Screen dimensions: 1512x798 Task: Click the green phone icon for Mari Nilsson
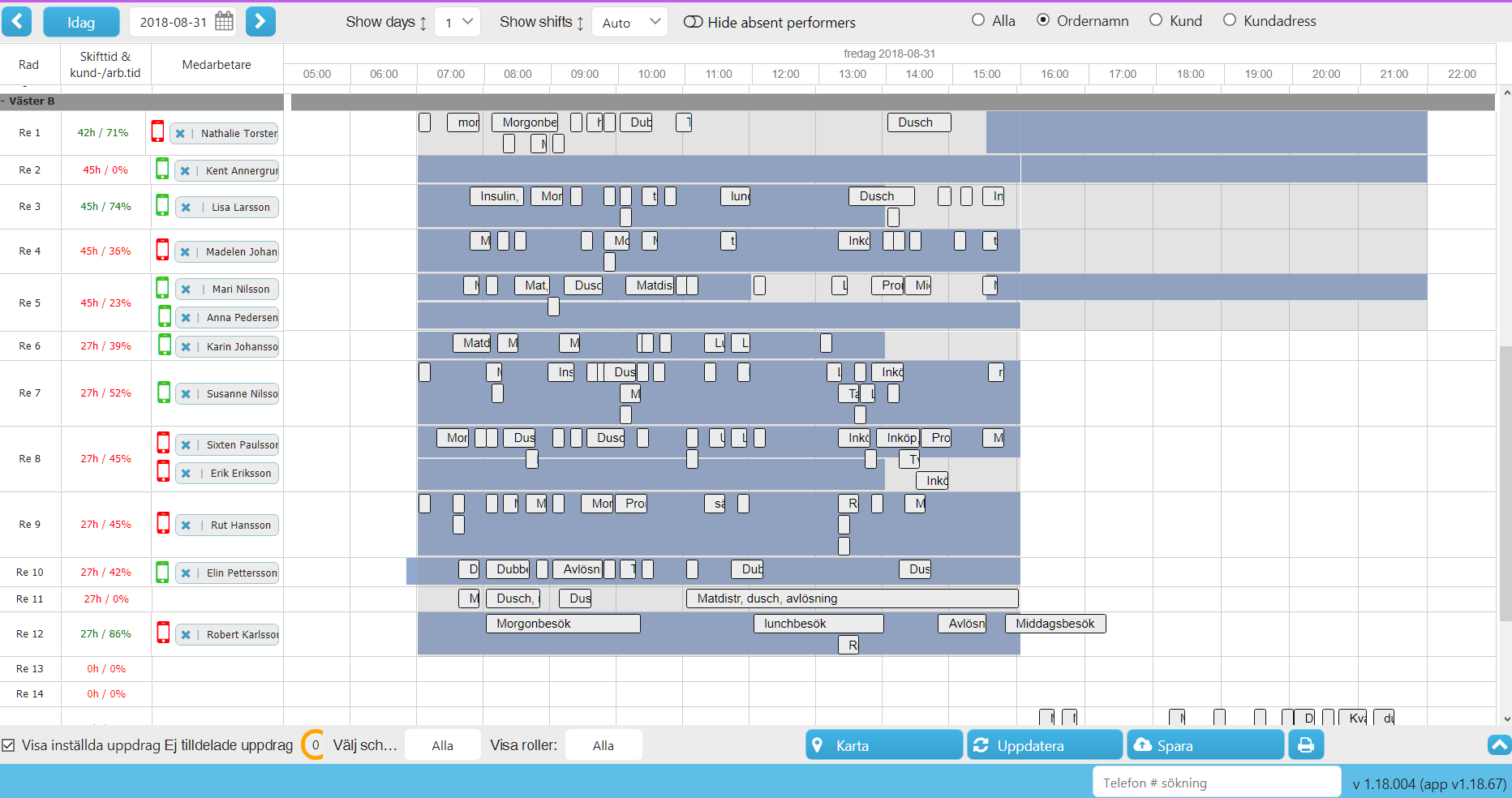point(162,287)
